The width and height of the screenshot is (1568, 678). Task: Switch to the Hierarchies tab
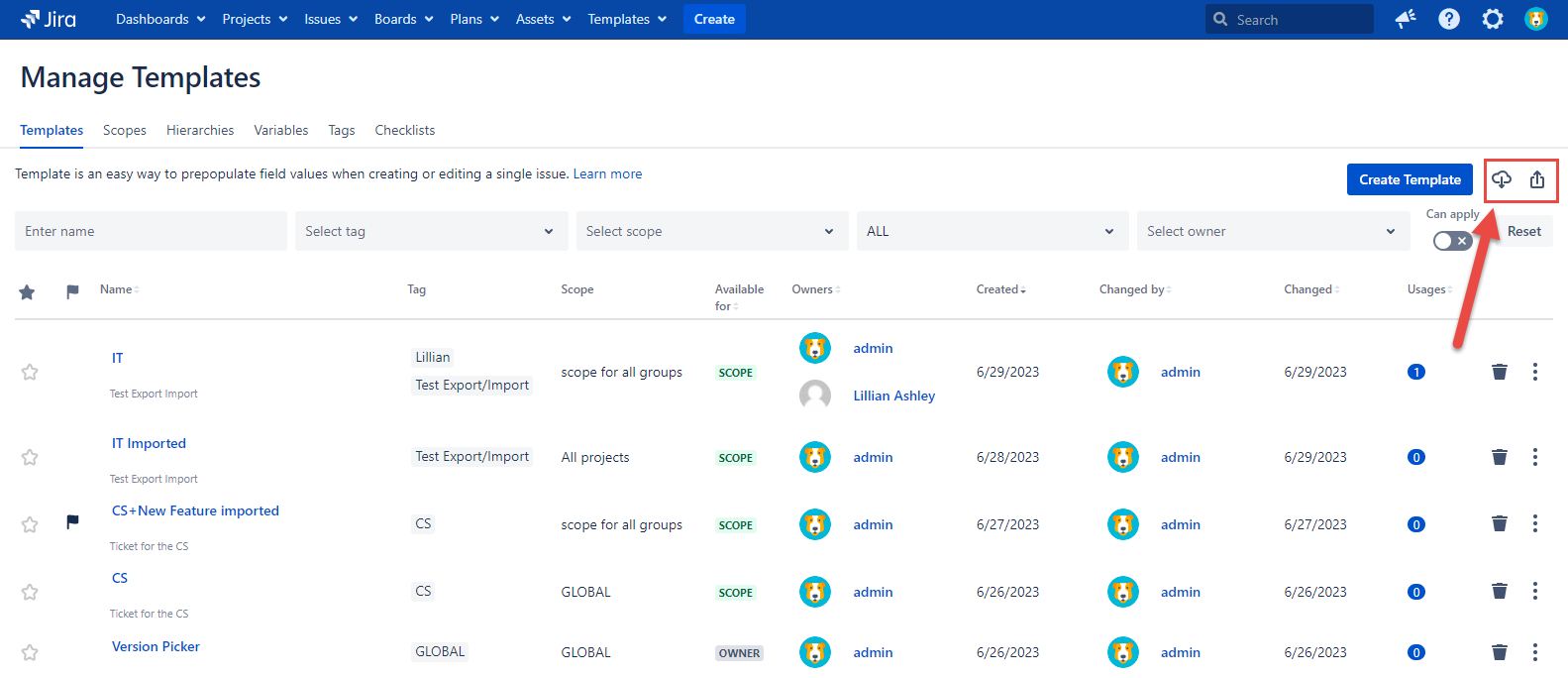(x=200, y=130)
